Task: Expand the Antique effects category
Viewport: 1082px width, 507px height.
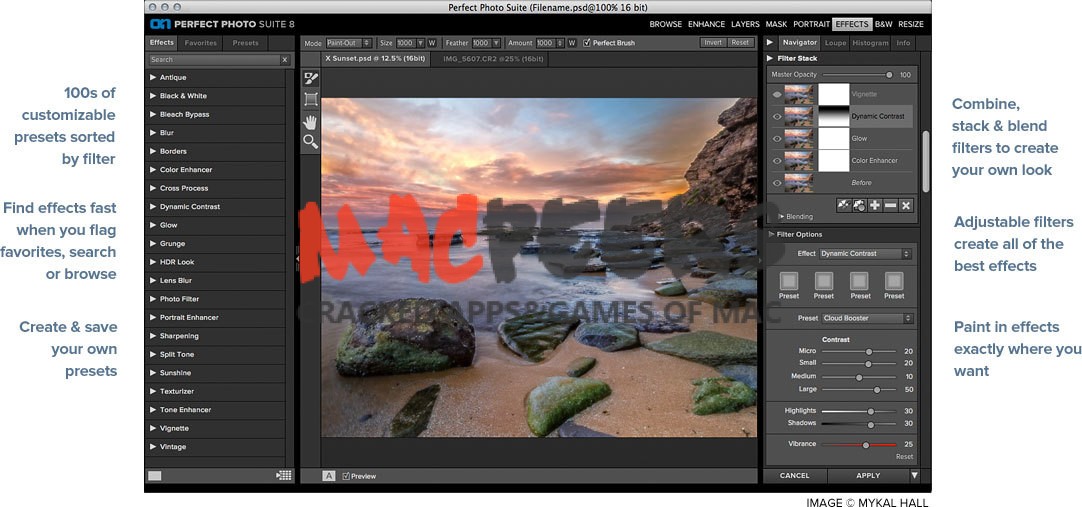Action: 153,77
